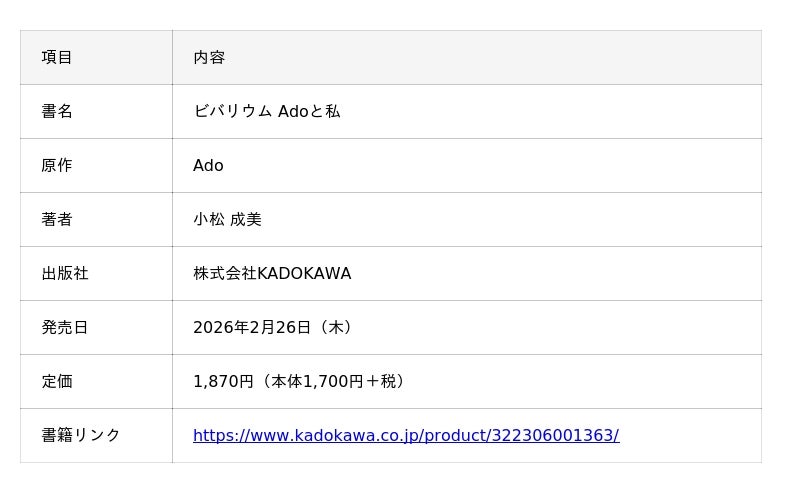The width and height of the screenshot is (800, 493).
Task: Click the price 1,870円
Action: tap(223, 382)
